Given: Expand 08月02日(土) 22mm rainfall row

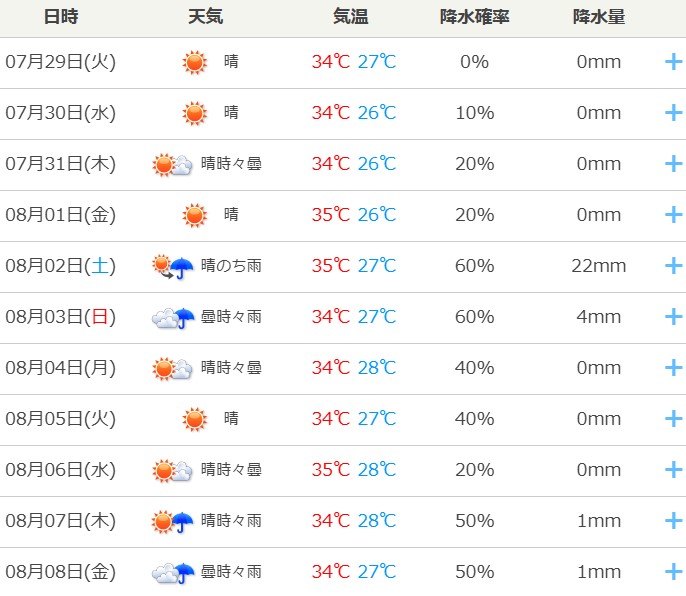Looking at the screenshot, I should [673, 266].
